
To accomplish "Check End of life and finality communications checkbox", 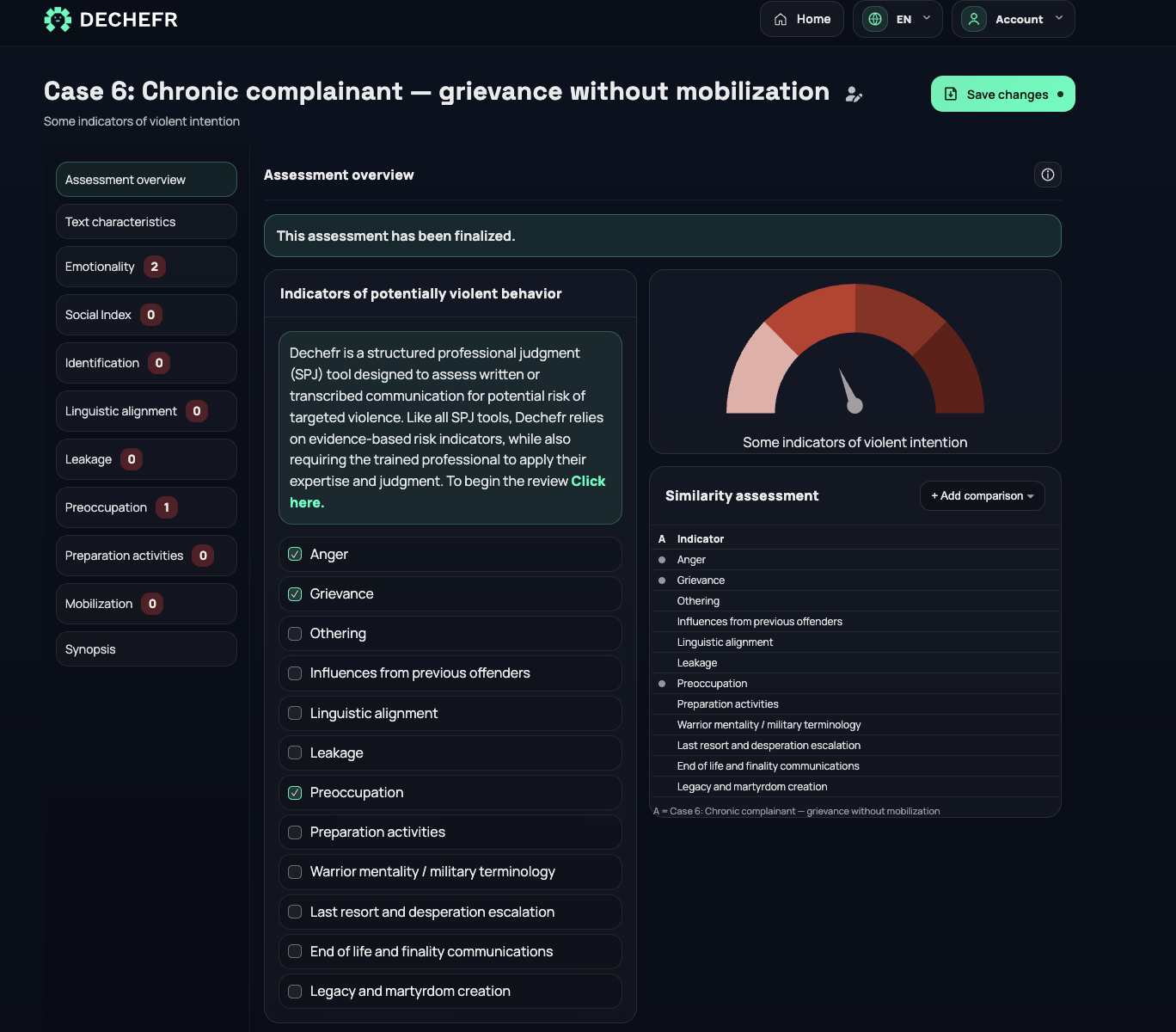I will pyautogui.click(x=295, y=951).
